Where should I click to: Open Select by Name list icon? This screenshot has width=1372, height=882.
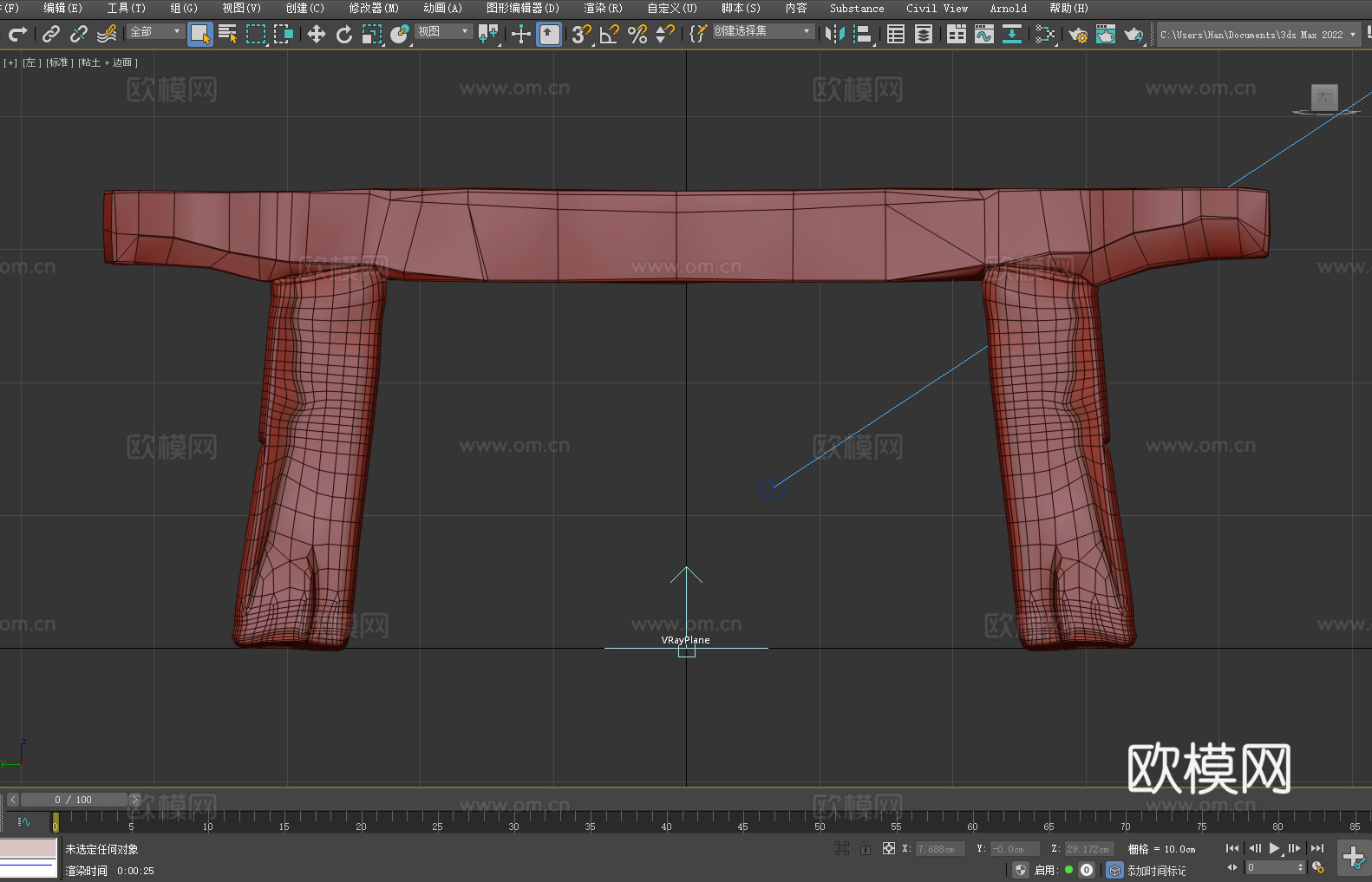click(228, 34)
